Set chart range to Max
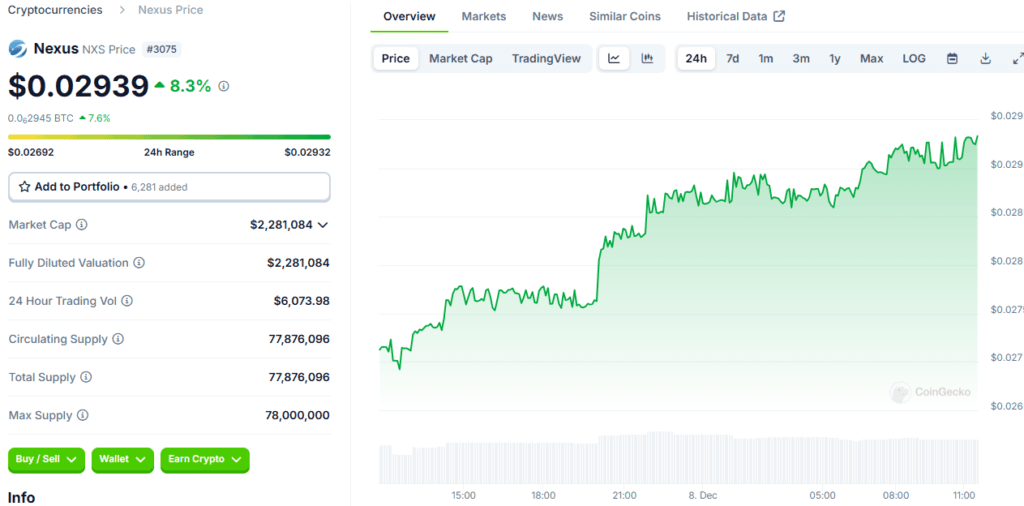 pos(872,58)
